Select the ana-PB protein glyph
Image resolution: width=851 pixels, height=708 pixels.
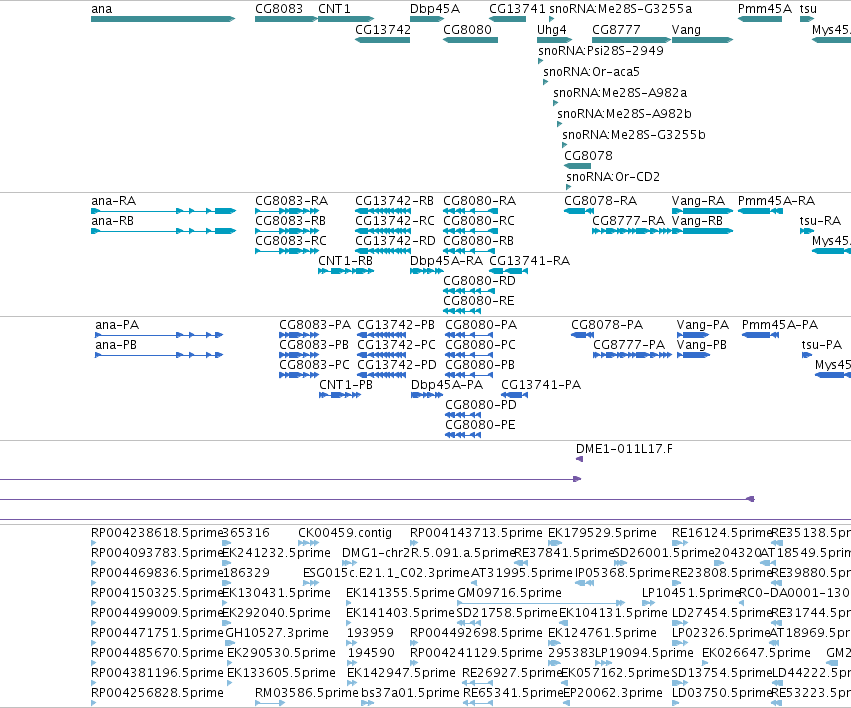click(x=159, y=355)
